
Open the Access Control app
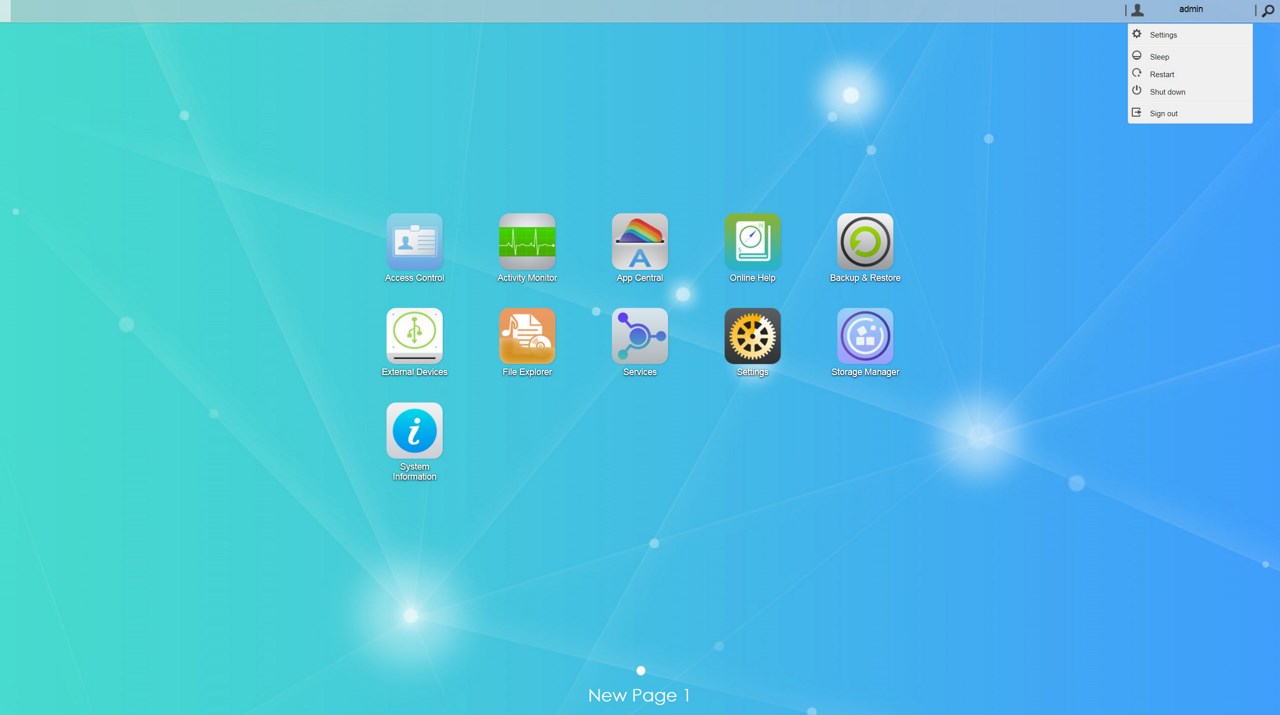point(414,242)
